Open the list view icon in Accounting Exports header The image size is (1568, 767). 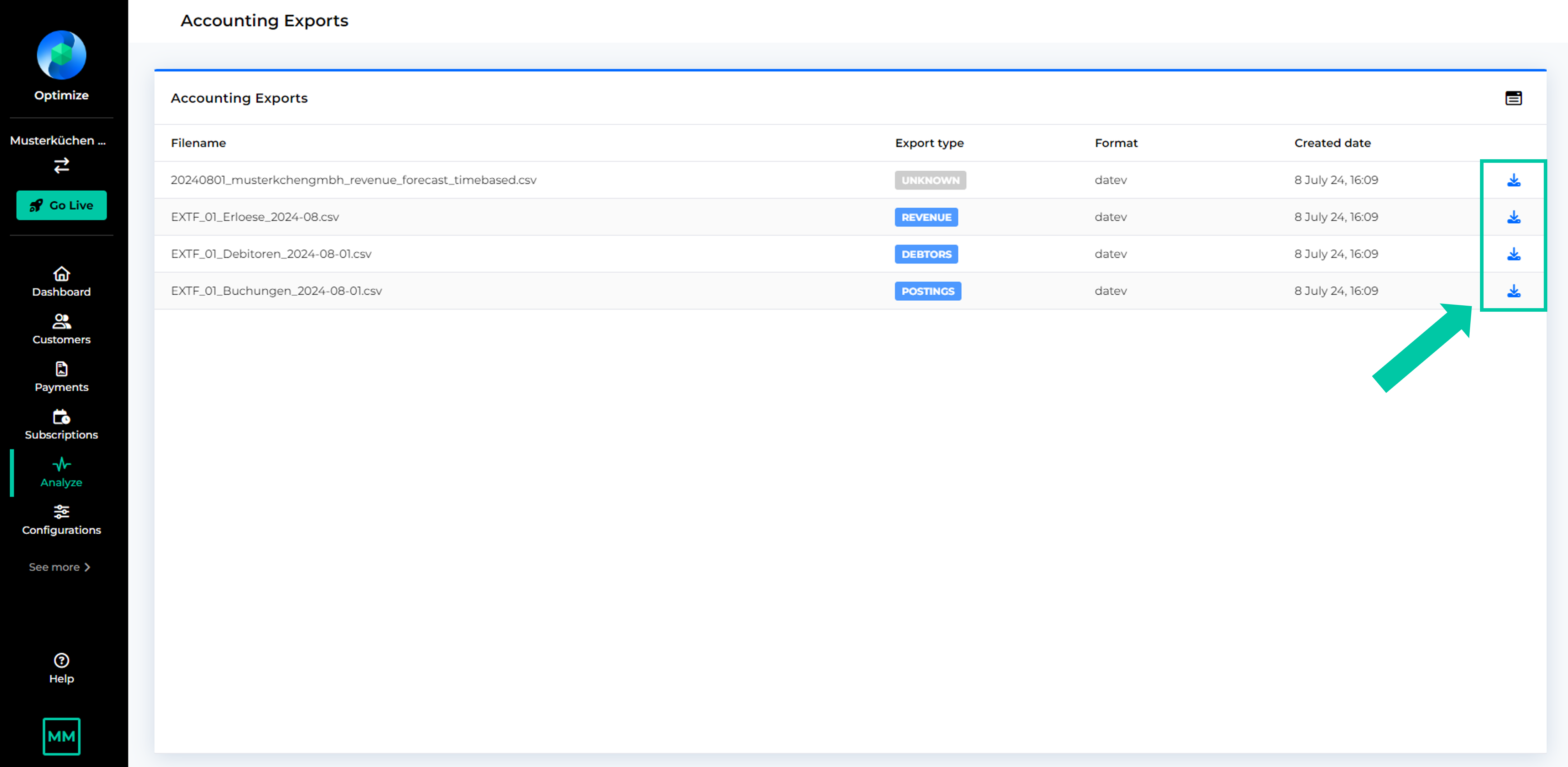[x=1513, y=98]
